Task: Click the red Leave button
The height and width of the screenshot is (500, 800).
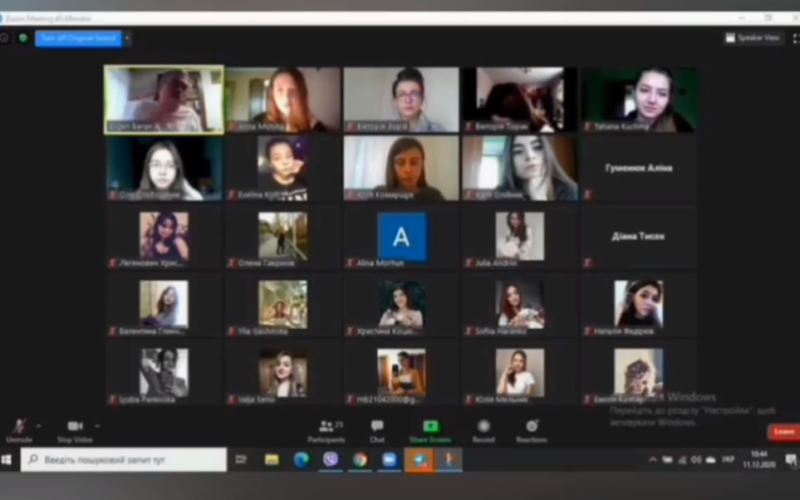Action: 783,431
